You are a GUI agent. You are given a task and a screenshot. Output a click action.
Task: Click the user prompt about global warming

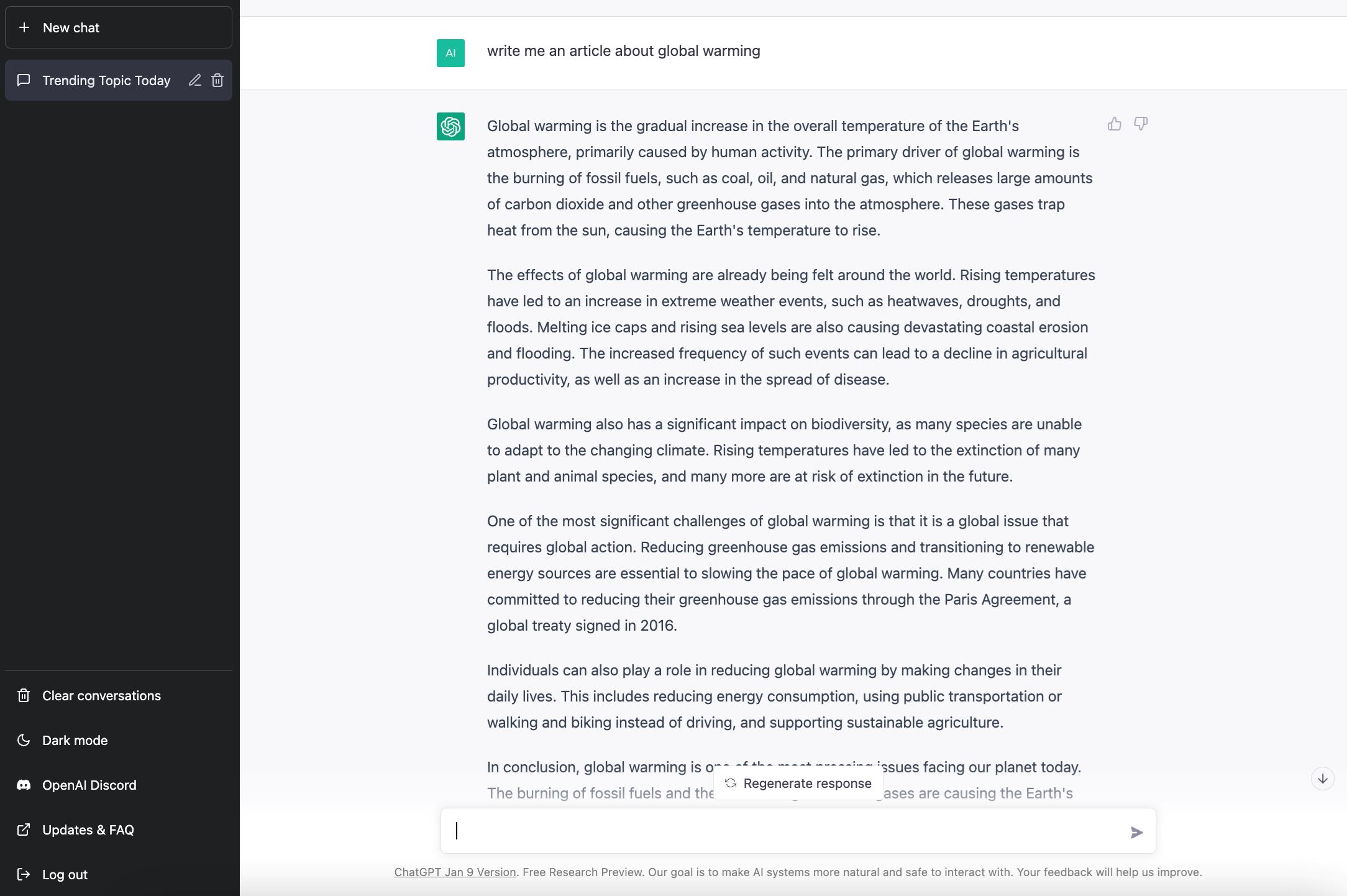(x=623, y=51)
